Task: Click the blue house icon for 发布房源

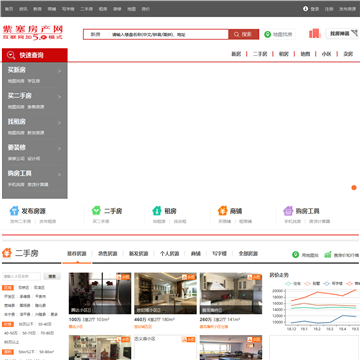Action: tap(14, 211)
